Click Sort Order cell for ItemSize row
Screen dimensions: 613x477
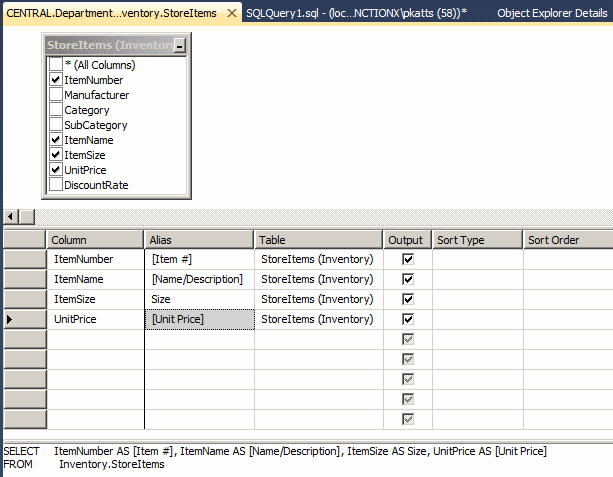pos(568,299)
